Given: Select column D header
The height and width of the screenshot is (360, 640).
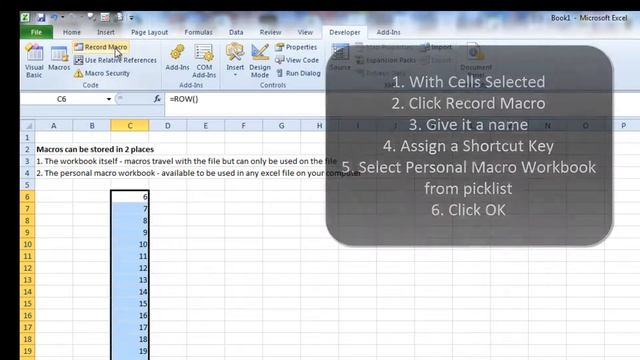Looking at the screenshot, I should pos(168,126).
